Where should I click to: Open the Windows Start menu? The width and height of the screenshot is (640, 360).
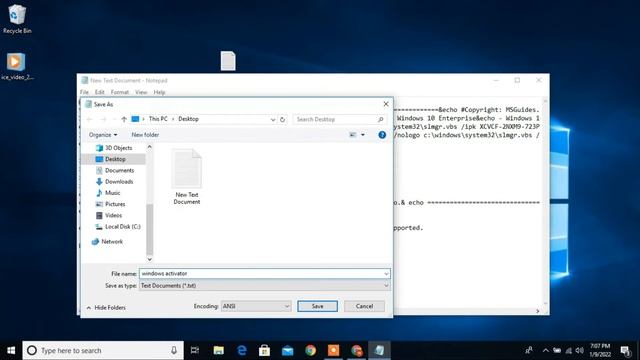pos(11,350)
